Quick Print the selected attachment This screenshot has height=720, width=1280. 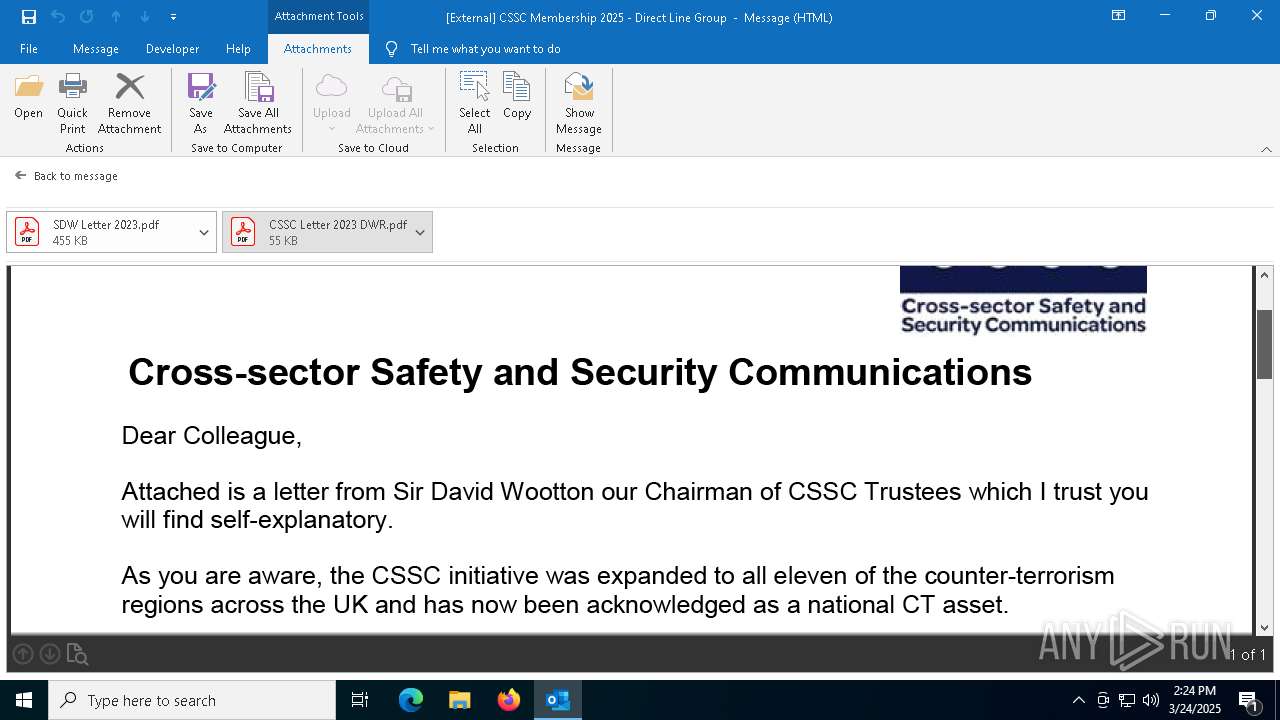pyautogui.click(x=73, y=104)
